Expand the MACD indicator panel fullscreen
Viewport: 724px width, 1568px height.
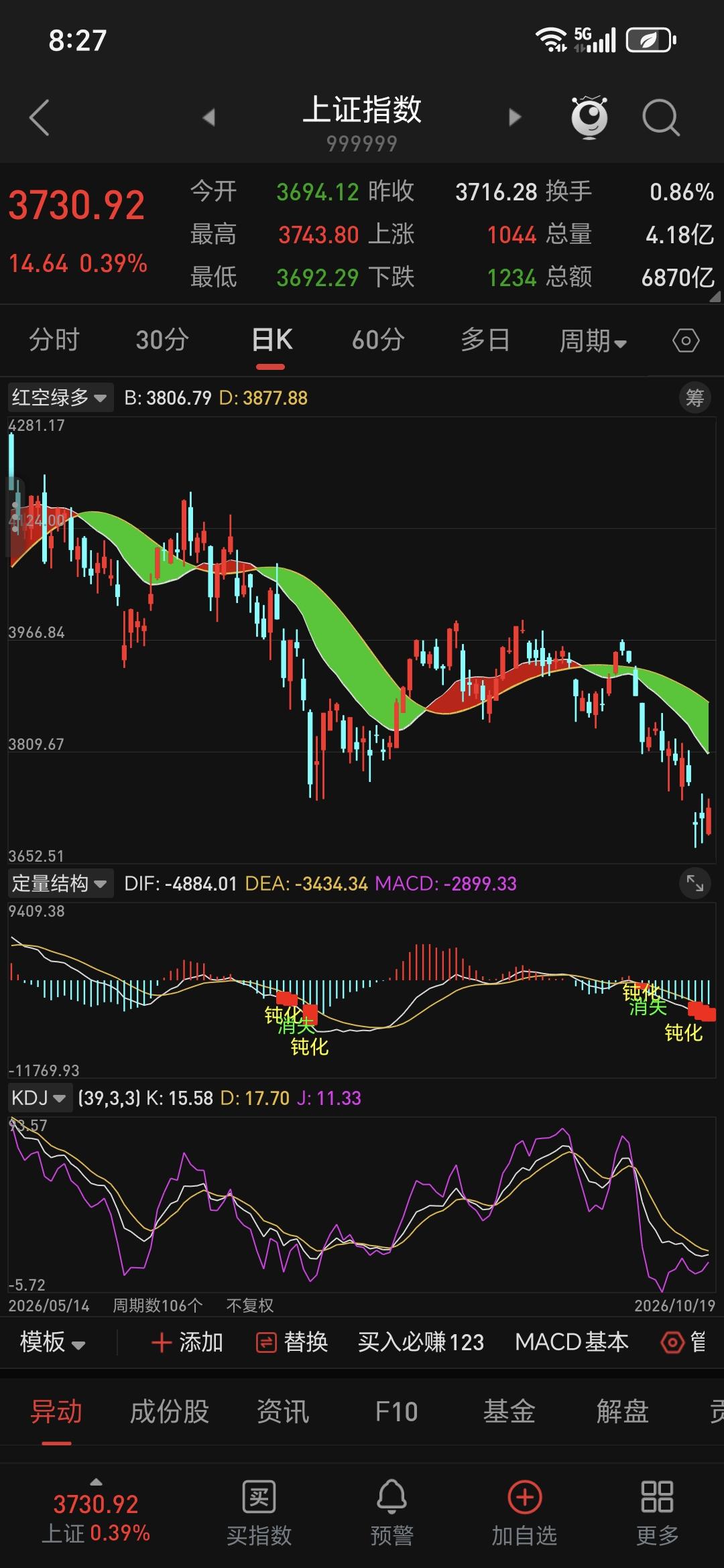coord(695,884)
